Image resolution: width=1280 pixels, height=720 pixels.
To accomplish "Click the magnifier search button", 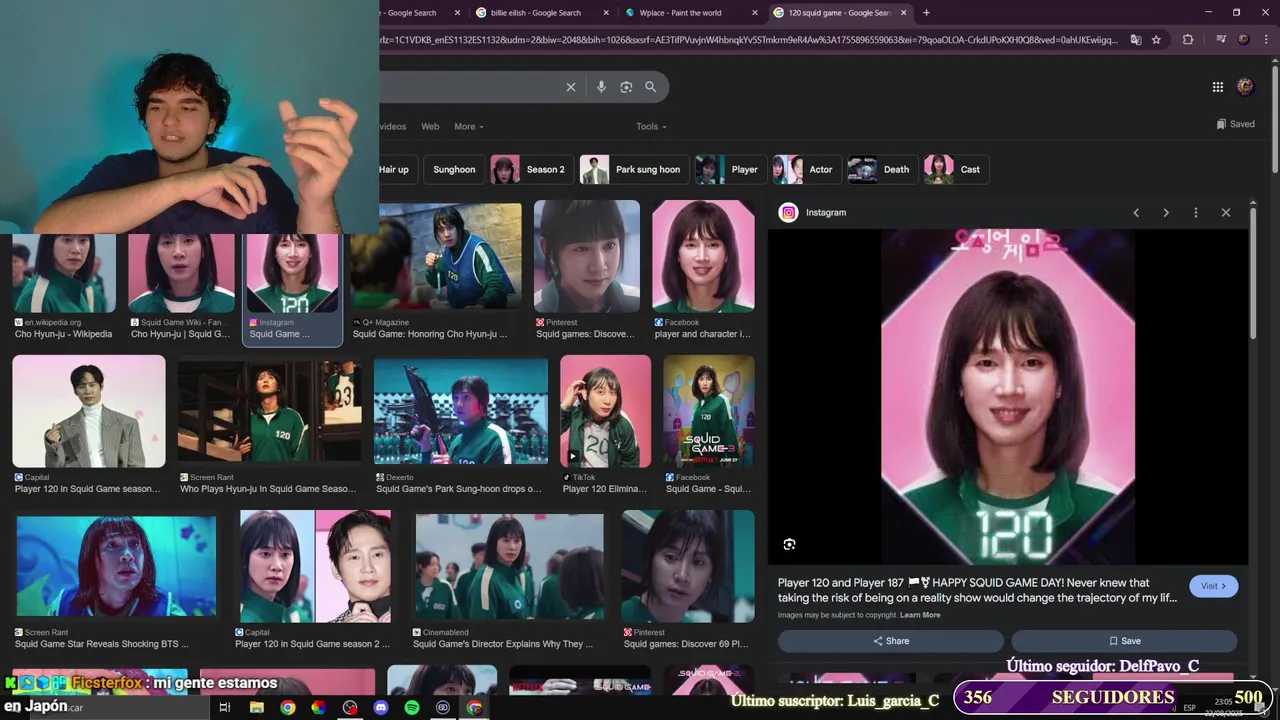I will click(x=651, y=87).
